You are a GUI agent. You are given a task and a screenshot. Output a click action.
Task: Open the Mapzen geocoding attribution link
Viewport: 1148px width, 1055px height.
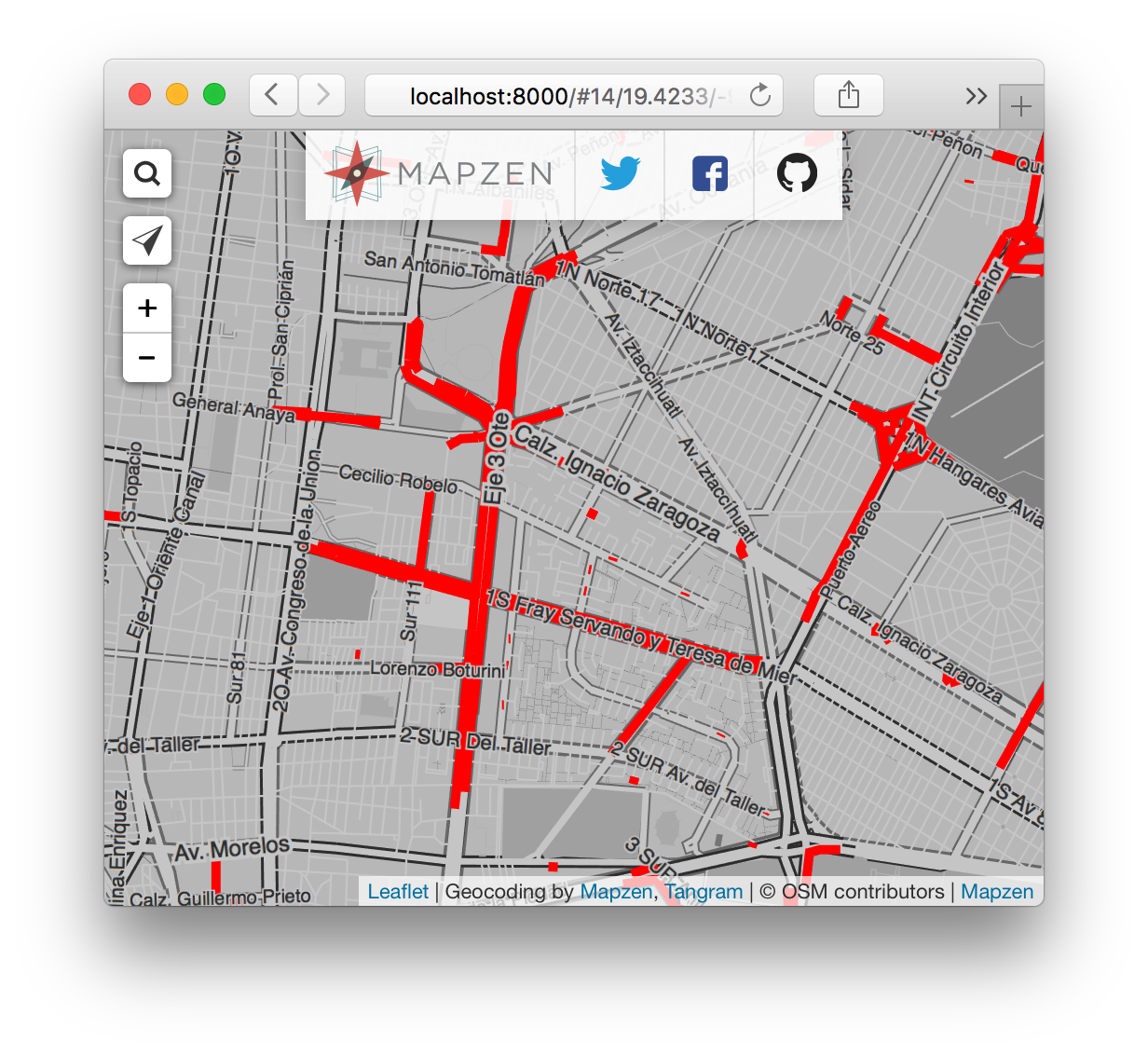(616, 892)
